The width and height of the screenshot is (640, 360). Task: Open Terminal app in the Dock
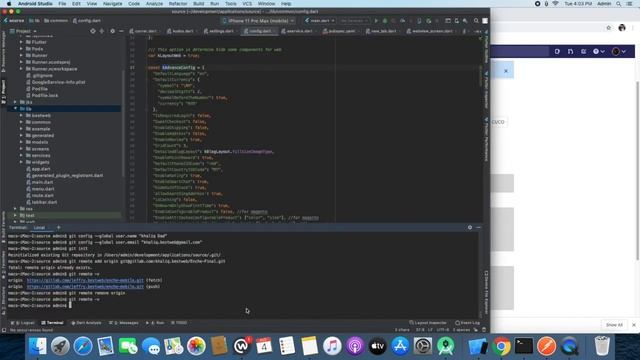[x=524, y=346]
